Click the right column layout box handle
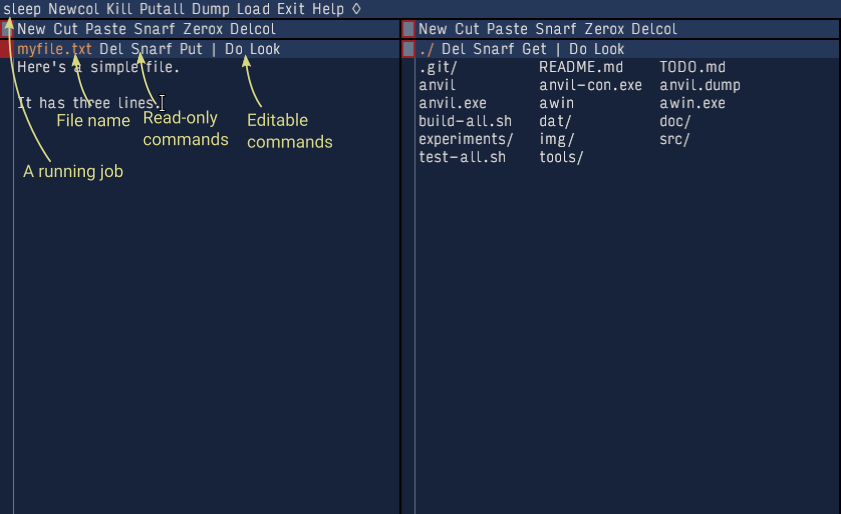The image size is (841, 514). coord(408,29)
